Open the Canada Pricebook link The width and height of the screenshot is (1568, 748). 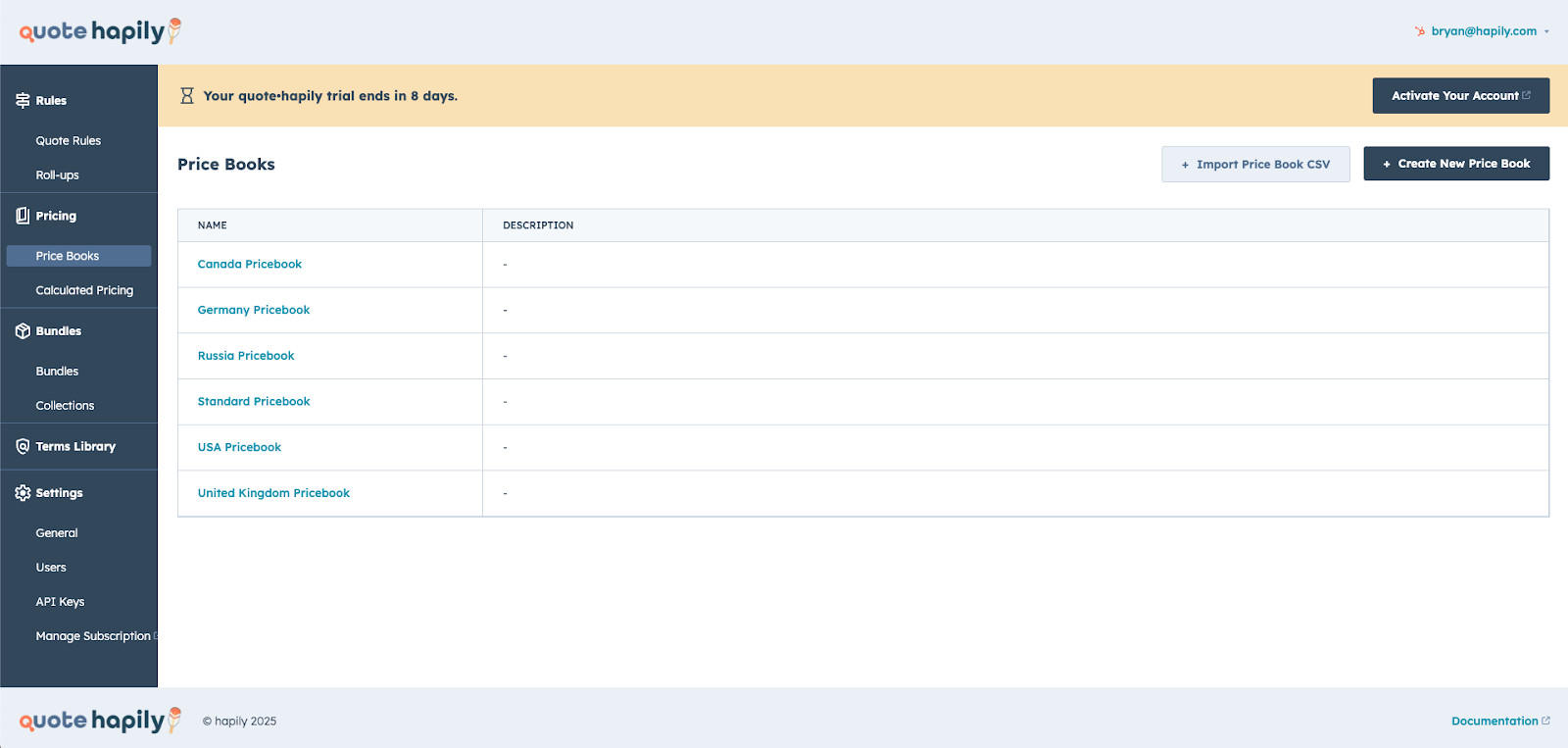pyautogui.click(x=250, y=265)
